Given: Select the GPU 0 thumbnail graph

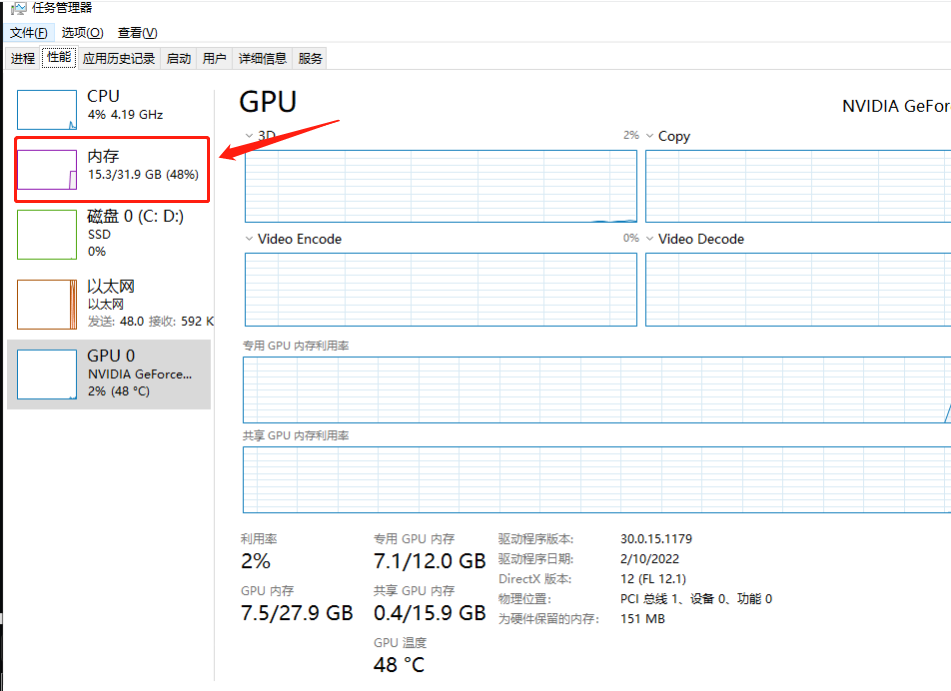Looking at the screenshot, I should 47,374.
